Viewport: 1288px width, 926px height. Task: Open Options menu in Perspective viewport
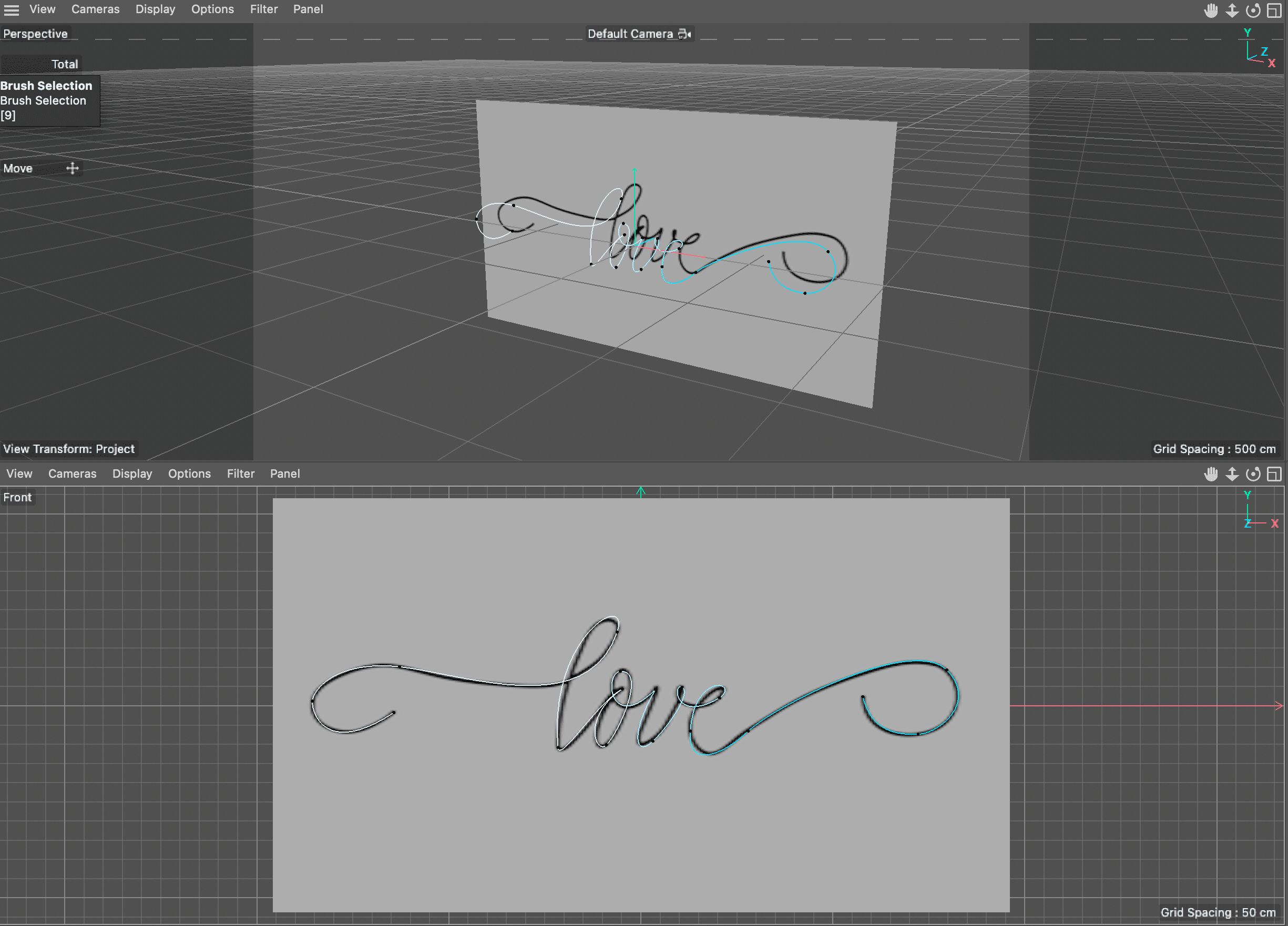click(212, 9)
